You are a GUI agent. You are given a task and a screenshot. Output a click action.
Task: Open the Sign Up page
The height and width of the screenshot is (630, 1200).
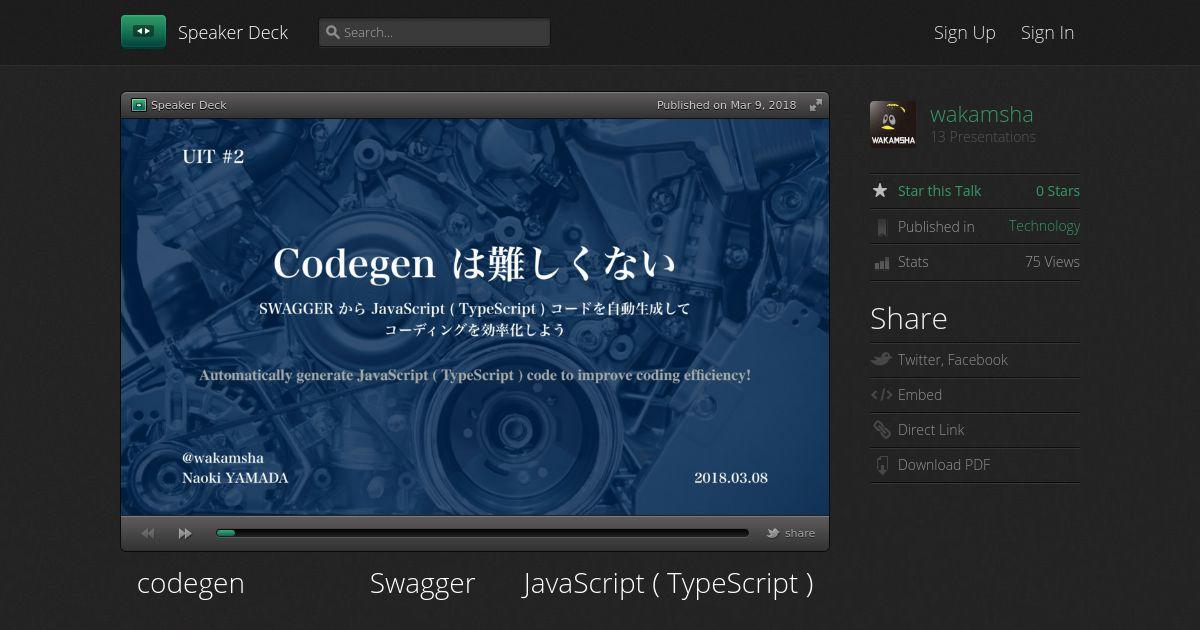pyautogui.click(x=965, y=32)
